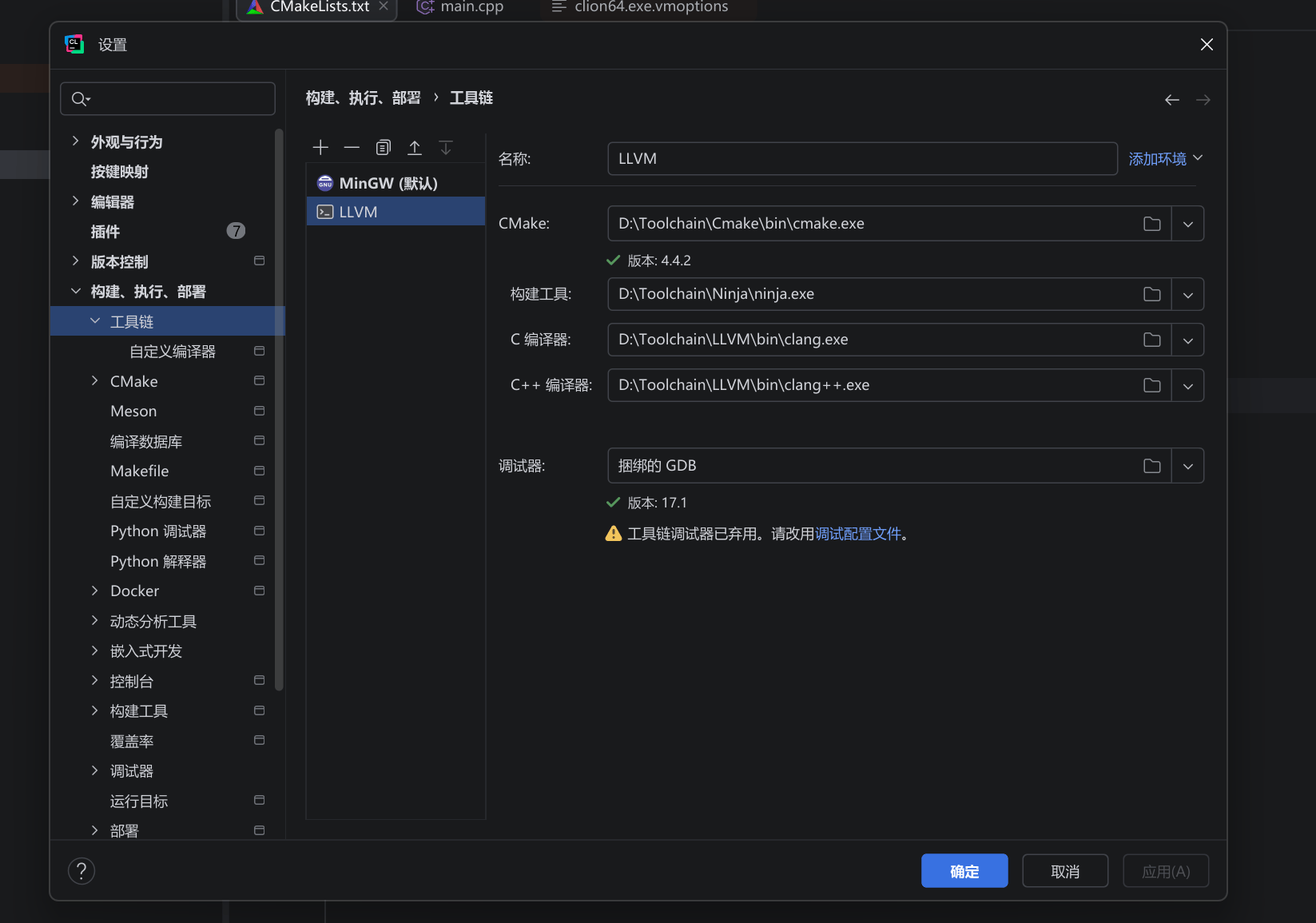
Task: Click project-level icon beside Meson
Action: coord(259,411)
